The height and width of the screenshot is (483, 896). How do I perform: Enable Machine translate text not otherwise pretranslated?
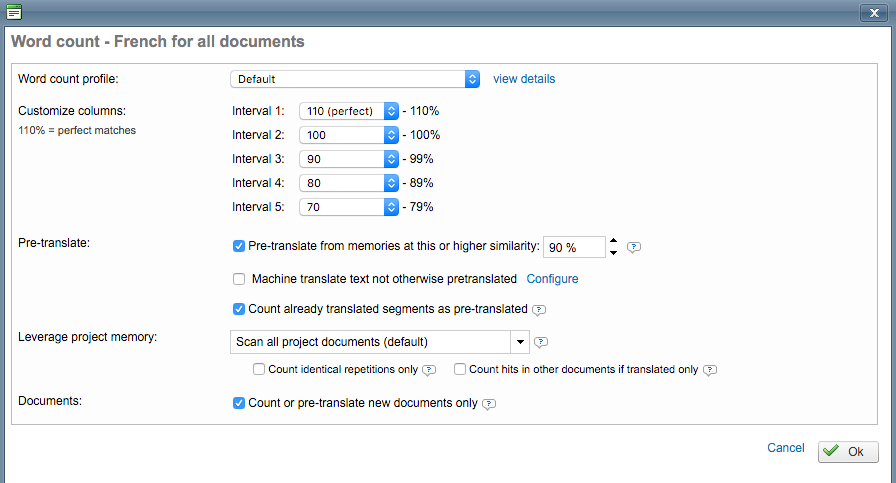click(238, 279)
